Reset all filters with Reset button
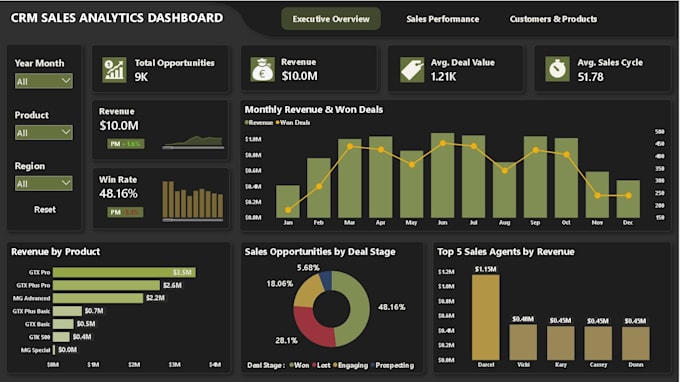This screenshot has height=382, width=680. [45, 209]
